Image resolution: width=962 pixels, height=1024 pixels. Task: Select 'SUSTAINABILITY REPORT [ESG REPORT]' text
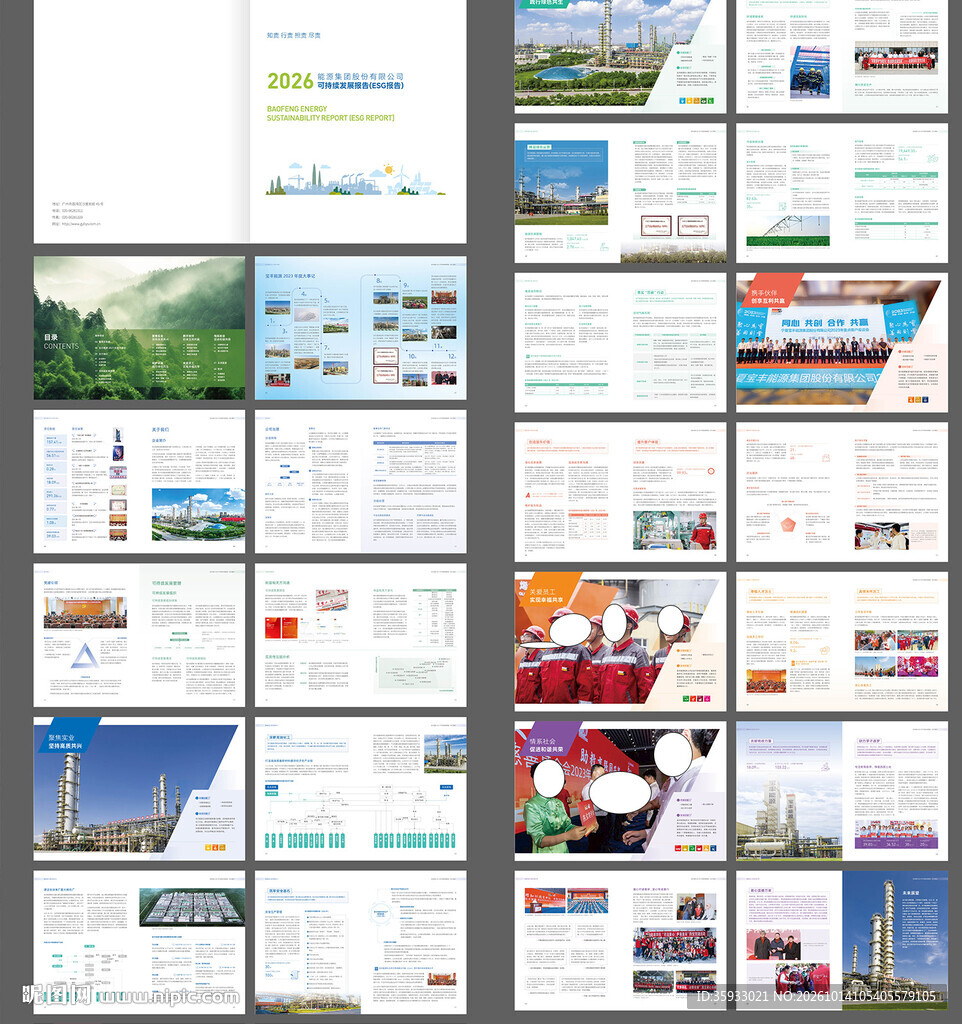click(x=330, y=118)
